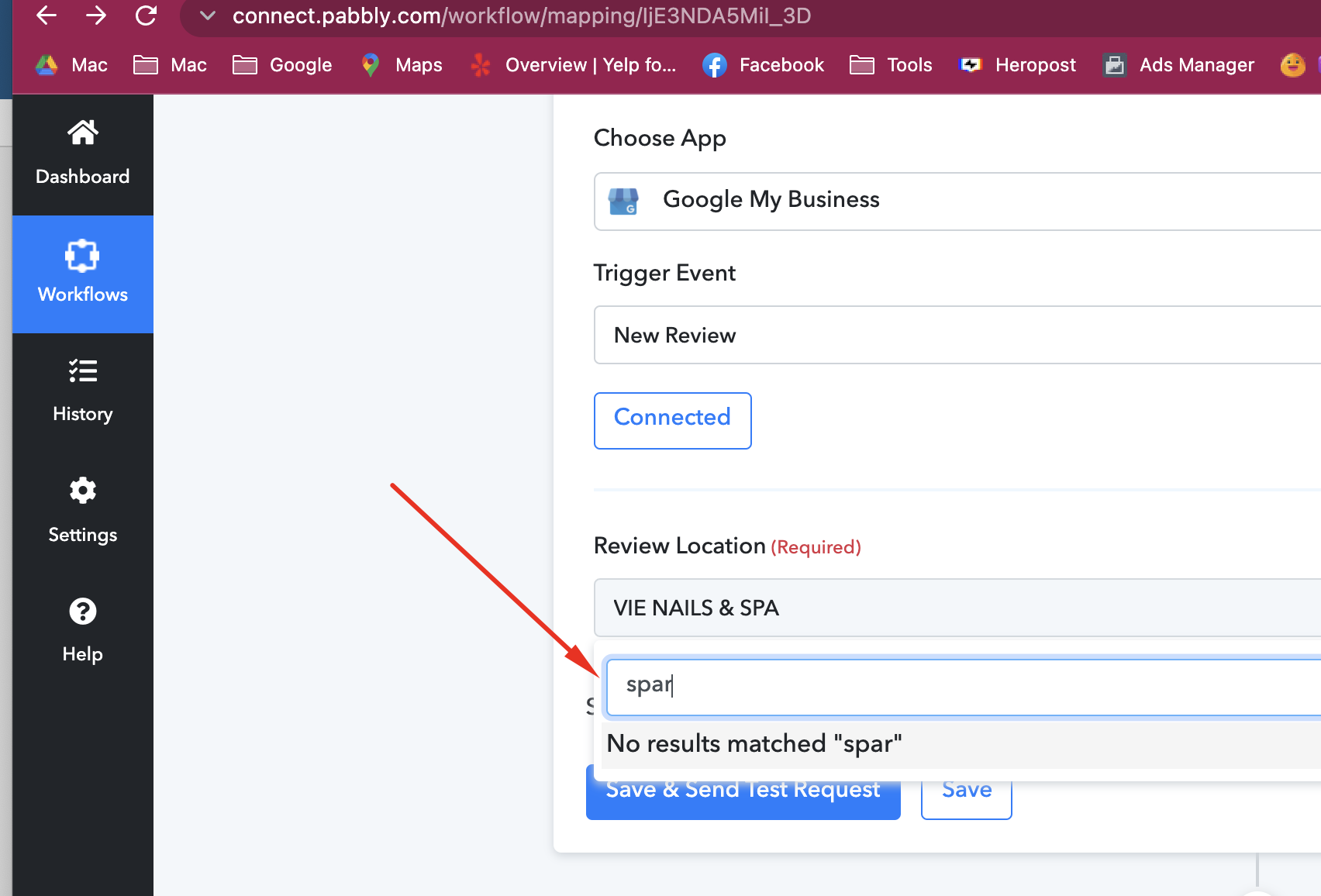Open the Tools bookmarks folder
1321x896 pixels.
(x=891, y=65)
